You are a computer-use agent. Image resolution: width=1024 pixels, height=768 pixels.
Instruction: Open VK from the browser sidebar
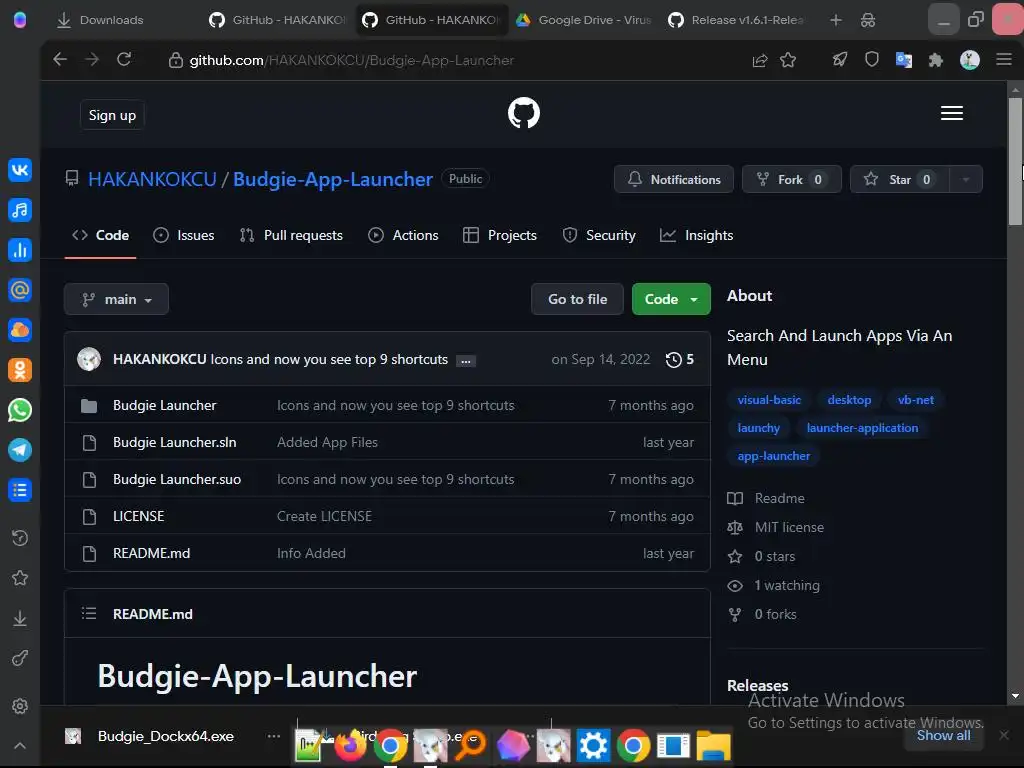20,170
